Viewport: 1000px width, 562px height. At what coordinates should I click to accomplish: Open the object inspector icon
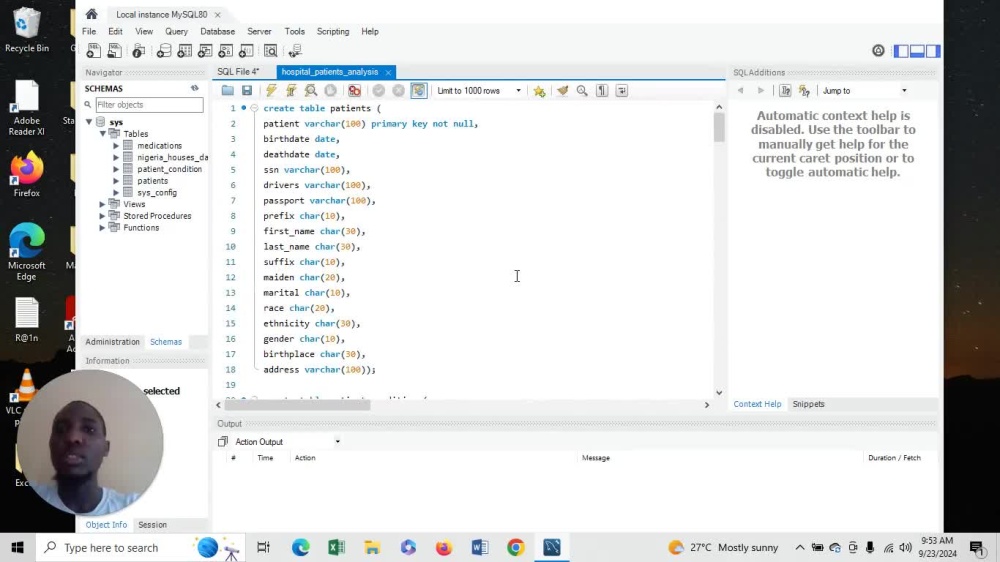138,51
